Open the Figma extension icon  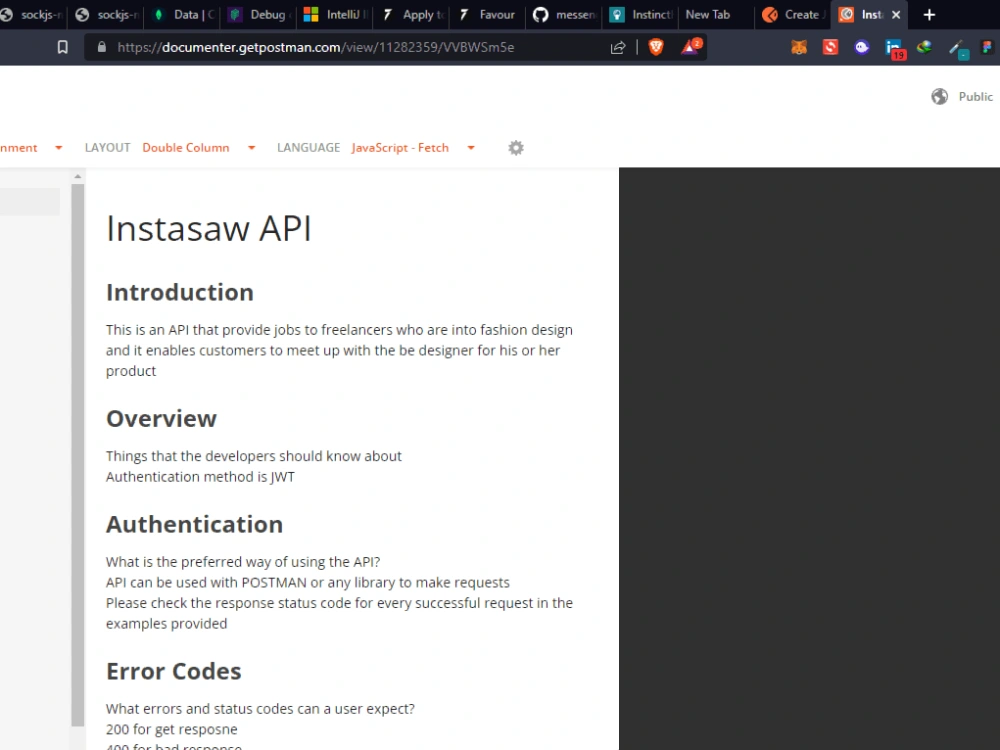(x=985, y=46)
